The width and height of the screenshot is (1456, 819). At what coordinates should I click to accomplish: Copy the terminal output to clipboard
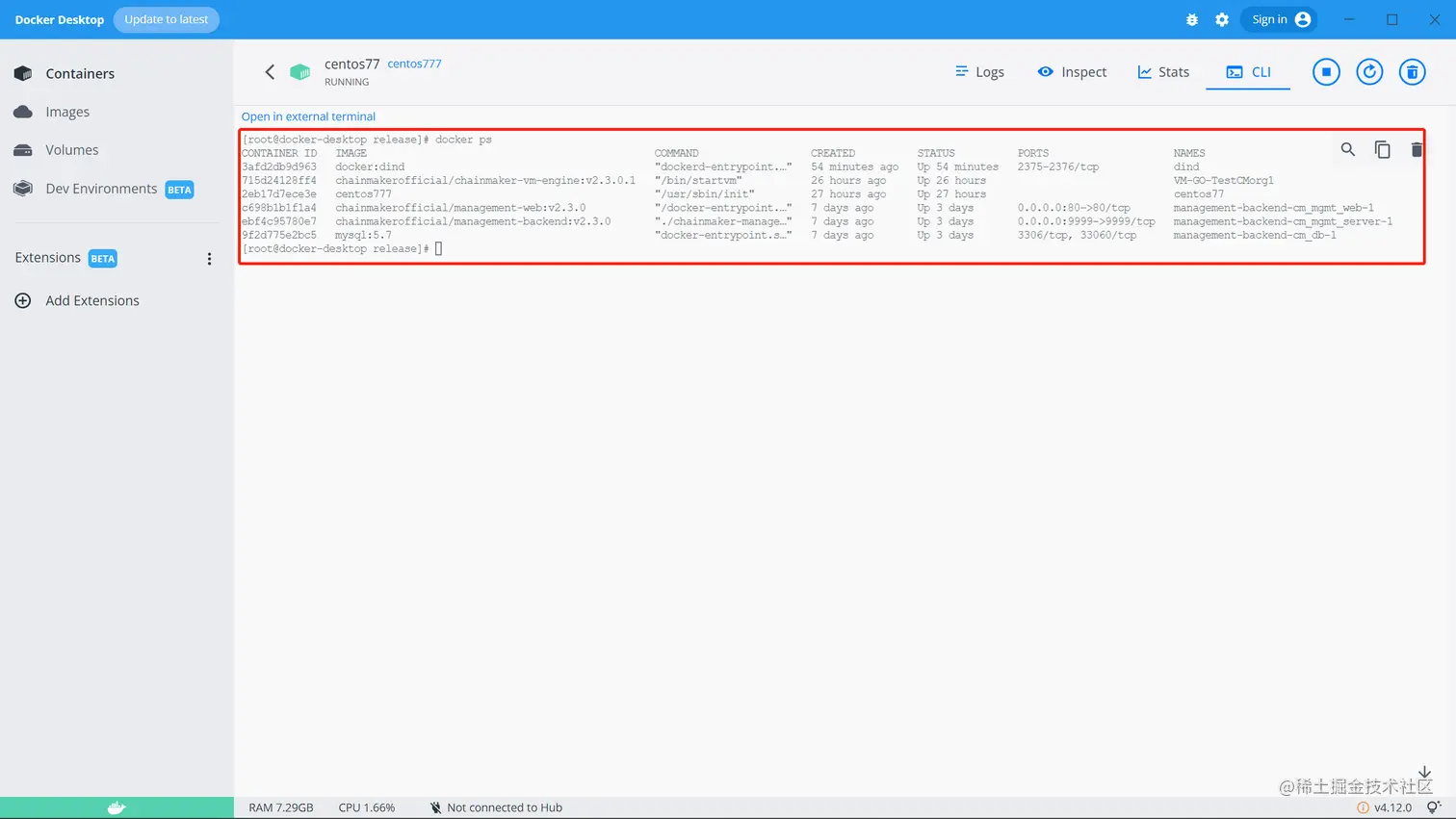click(1383, 149)
